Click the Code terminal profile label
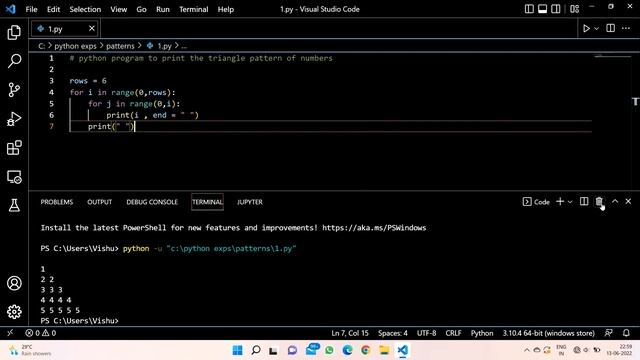 [536, 202]
